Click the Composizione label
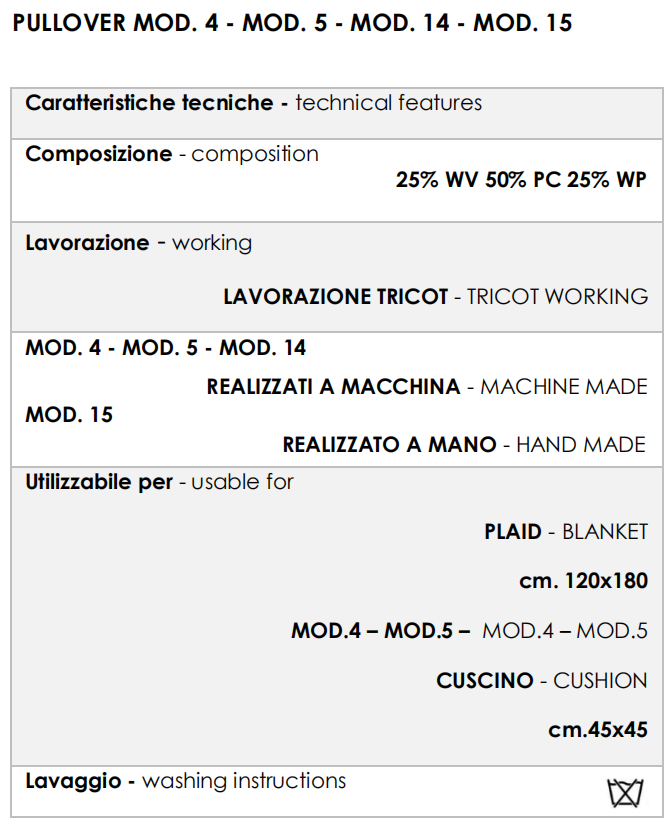672x824 pixels. (x=98, y=154)
